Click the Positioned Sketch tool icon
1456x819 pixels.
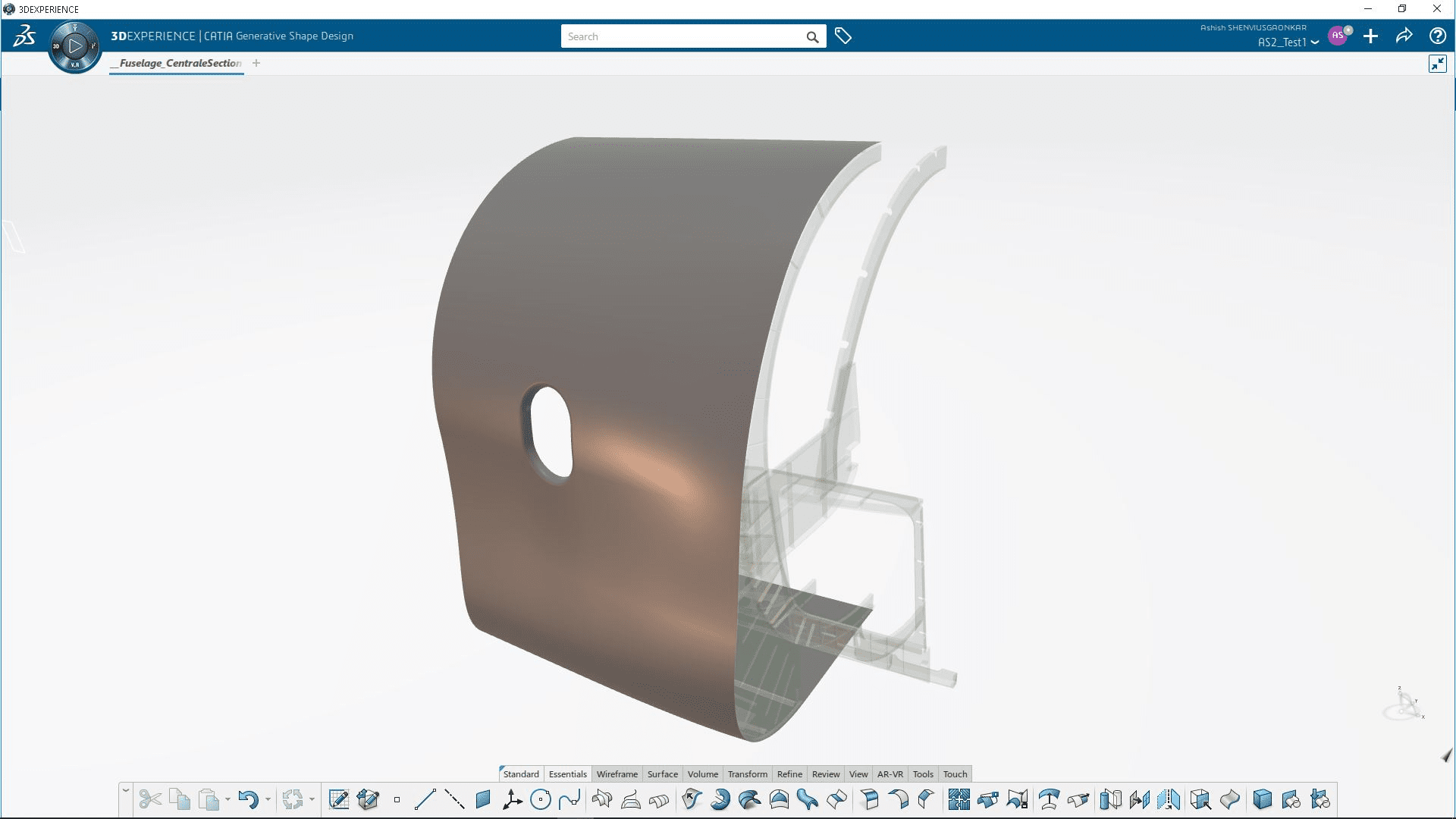368,799
